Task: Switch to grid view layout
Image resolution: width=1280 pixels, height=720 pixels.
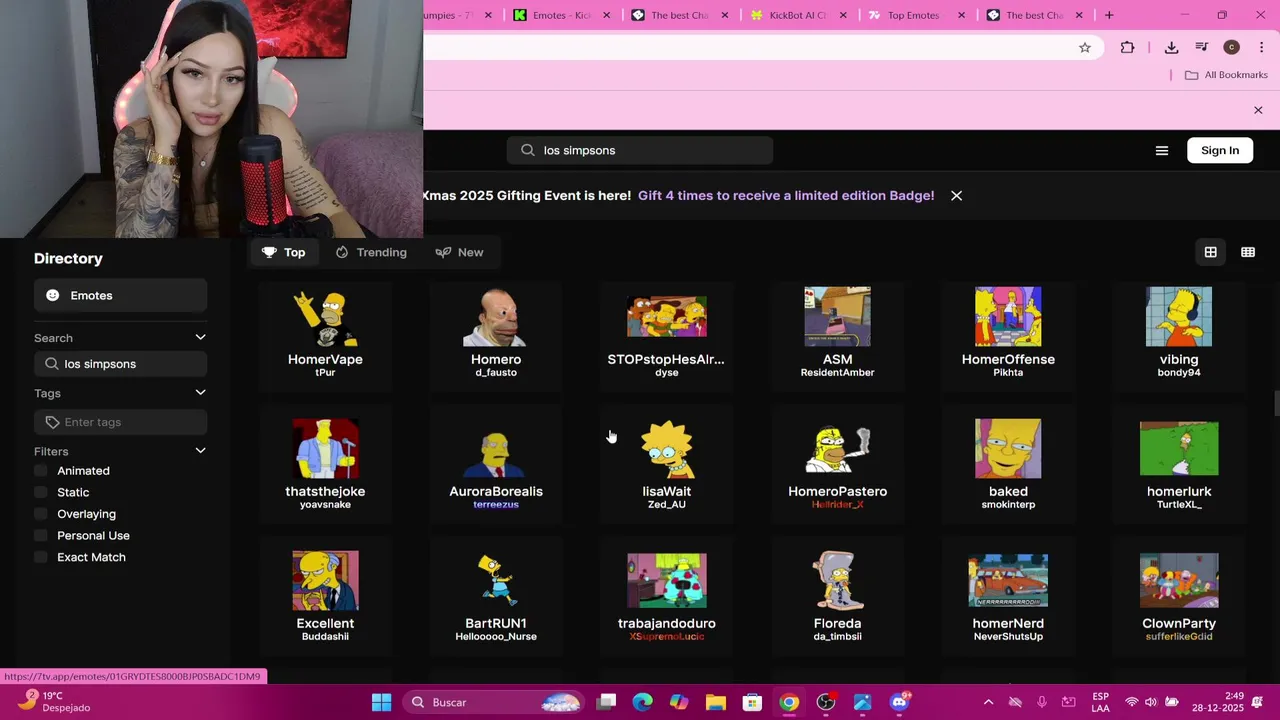Action: click(1210, 252)
